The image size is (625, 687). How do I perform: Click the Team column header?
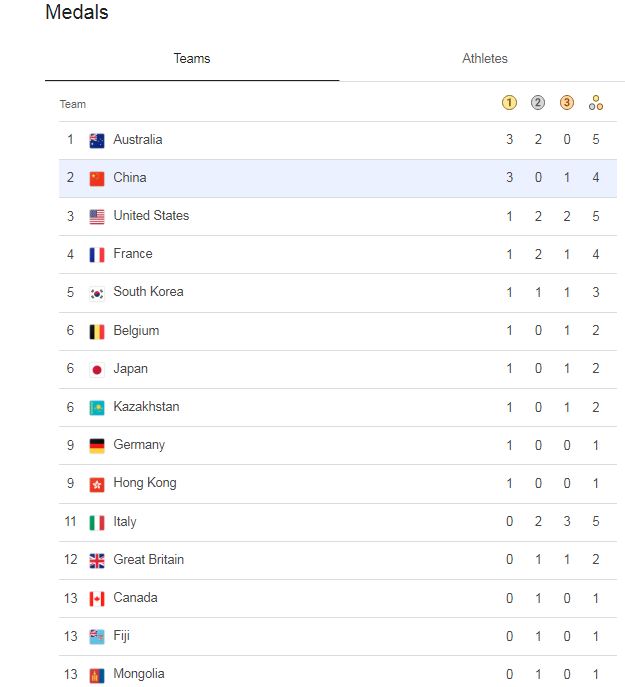point(73,104)
